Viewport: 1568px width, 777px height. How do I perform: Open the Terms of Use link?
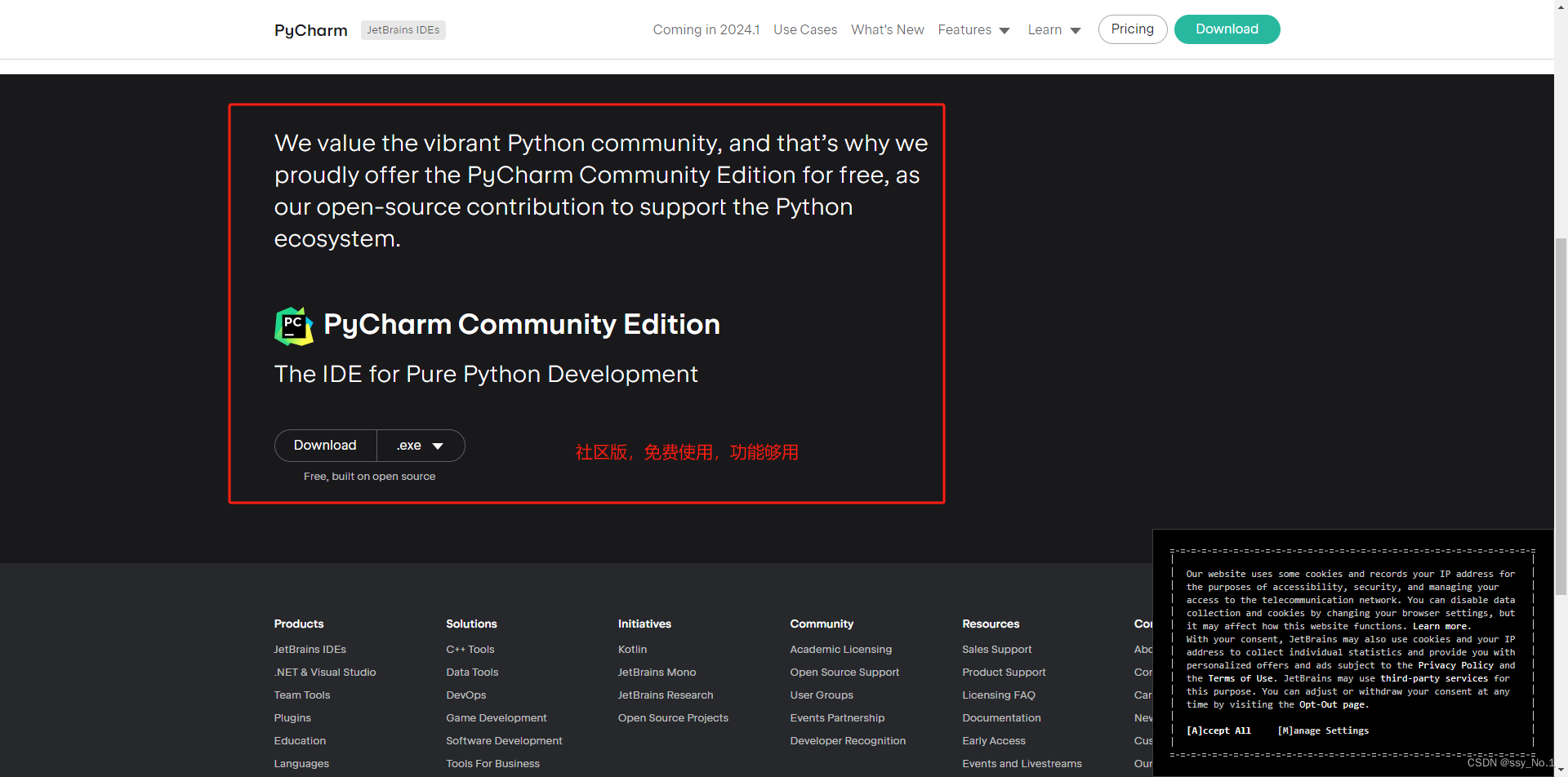coord(1241,678)
